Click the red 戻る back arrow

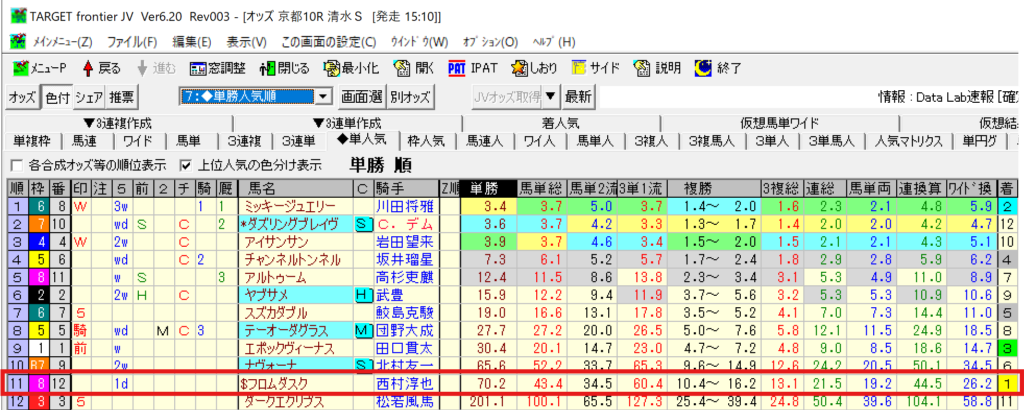point(87,68)
